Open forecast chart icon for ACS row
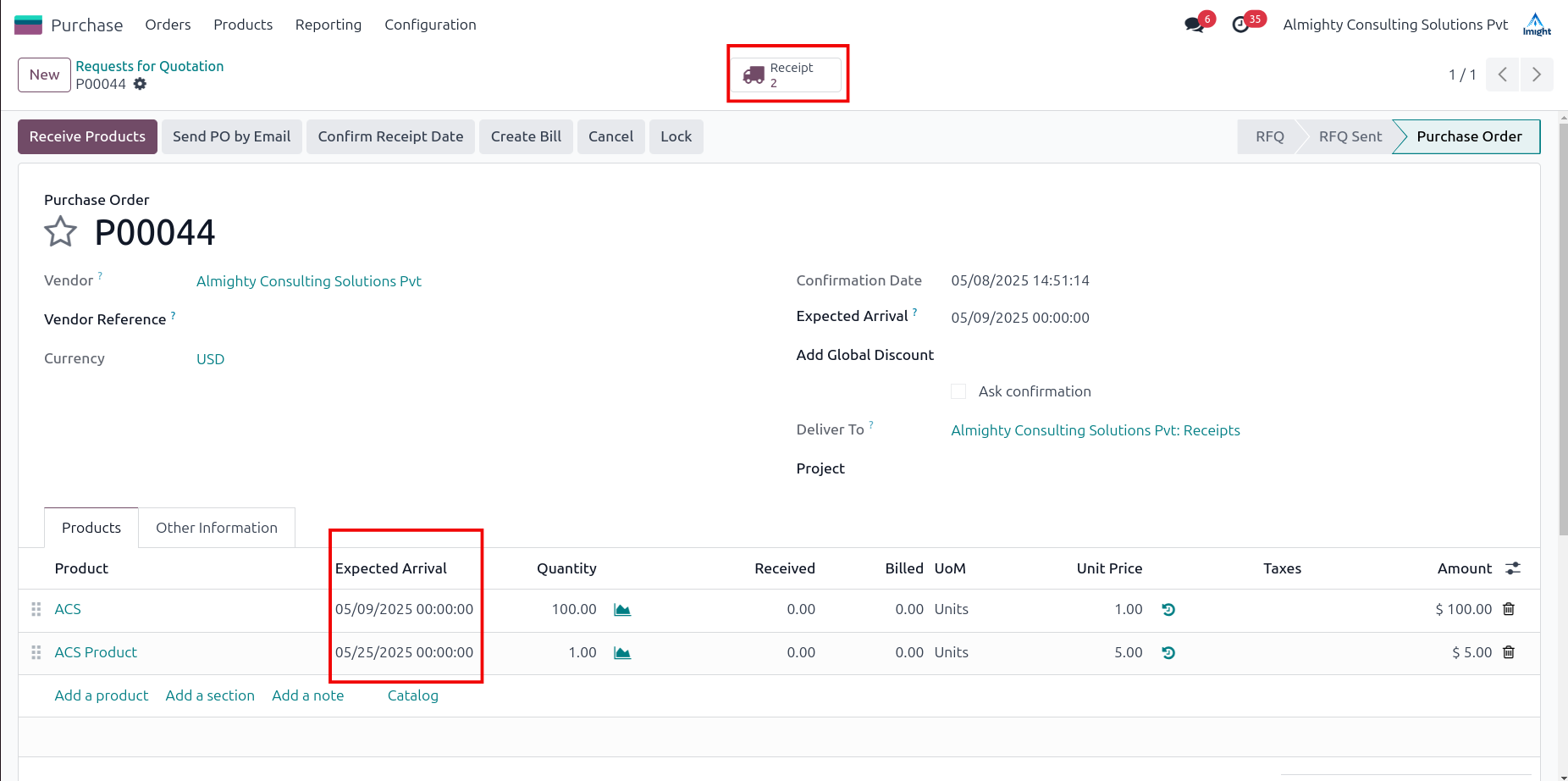The width and height of the screenshot is (1568, 781). (x=622, y=610)
